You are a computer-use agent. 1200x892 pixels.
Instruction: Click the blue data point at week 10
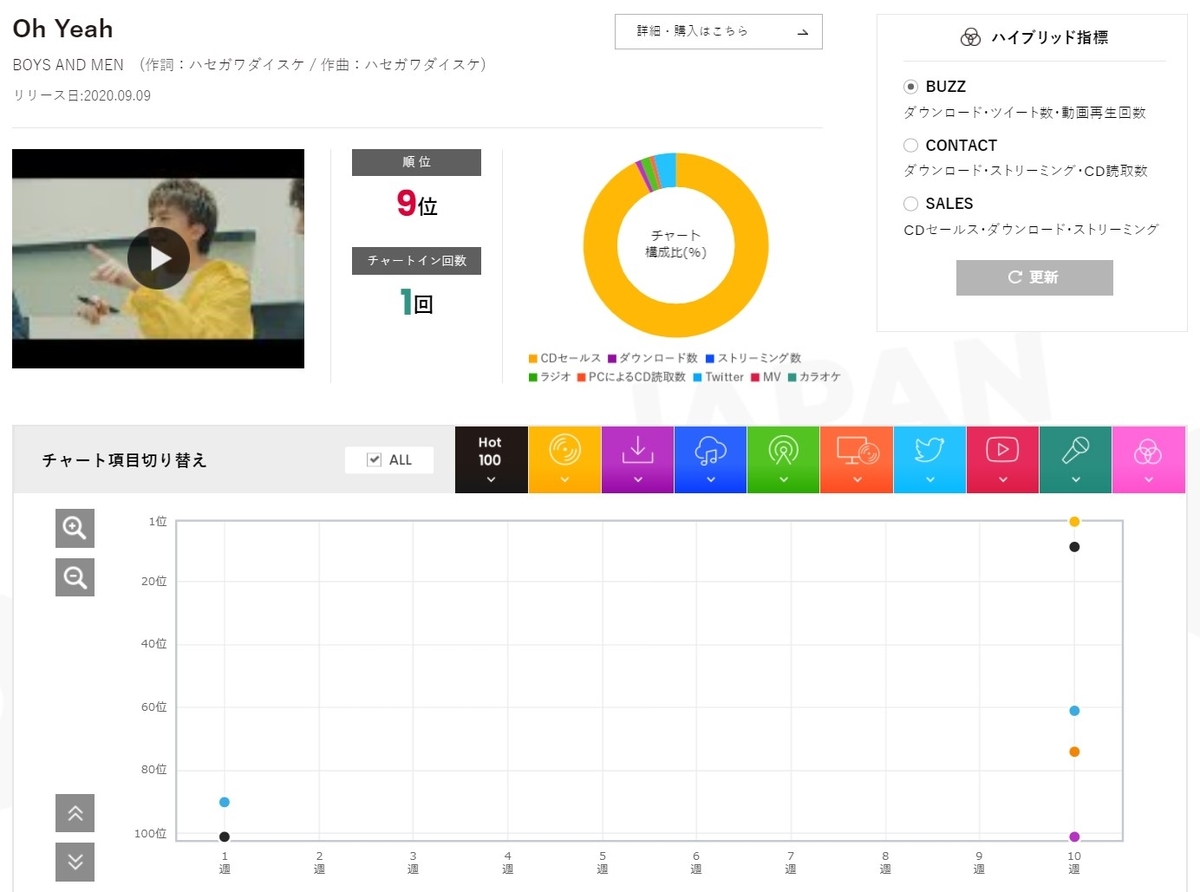[1074, 711]
